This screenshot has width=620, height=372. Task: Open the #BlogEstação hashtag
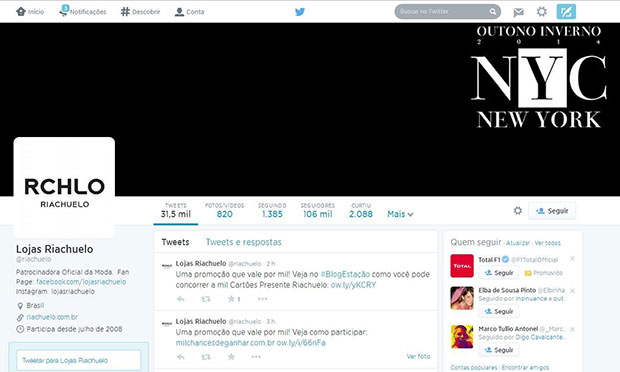345,274
